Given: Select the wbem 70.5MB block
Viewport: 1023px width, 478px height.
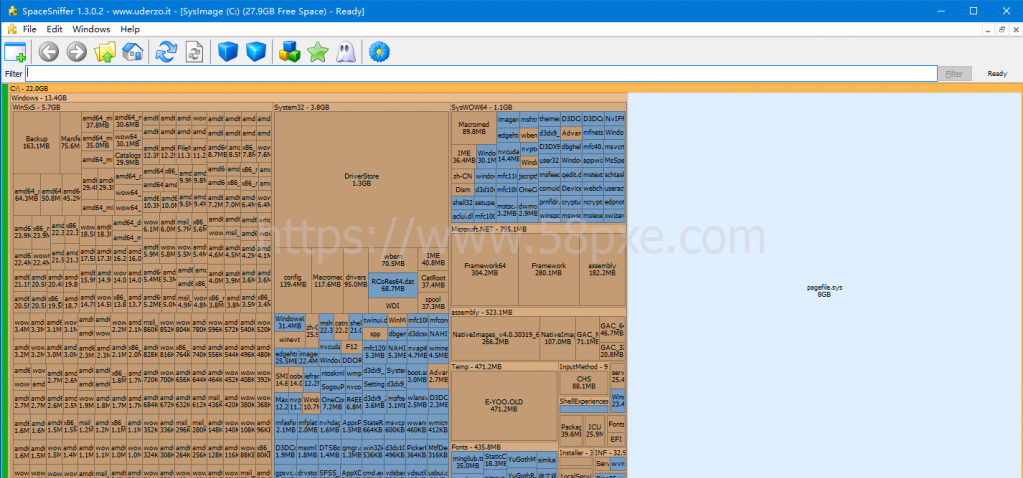Looking at the screenshot, I should coord(393,260).
